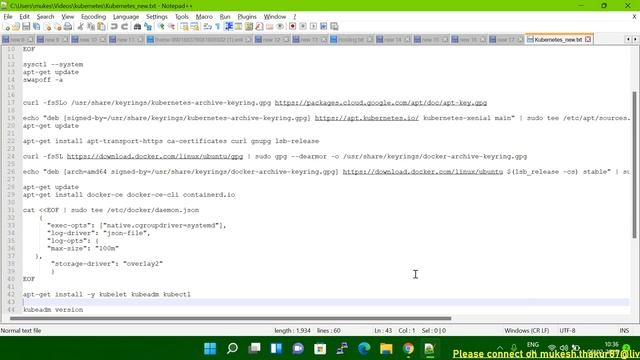
Task: Click the Playback macro icon
Action: point(313,27)
